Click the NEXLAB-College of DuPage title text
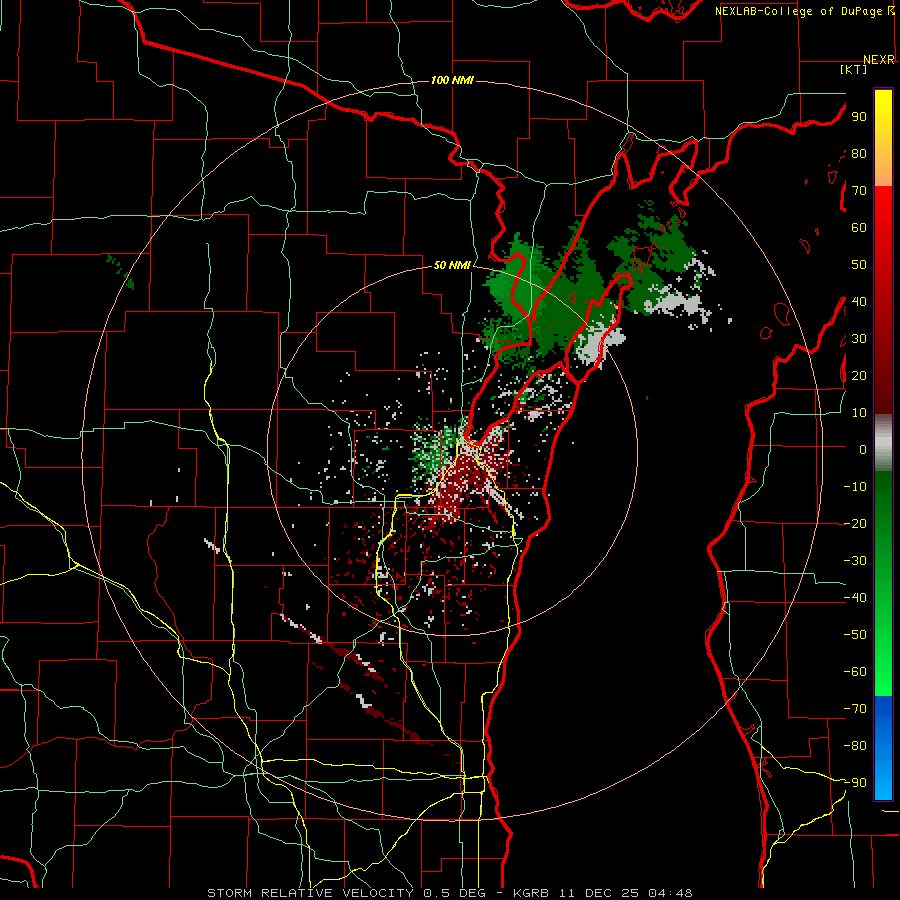This screenshot has height=900, width=900. click(804, 11)
